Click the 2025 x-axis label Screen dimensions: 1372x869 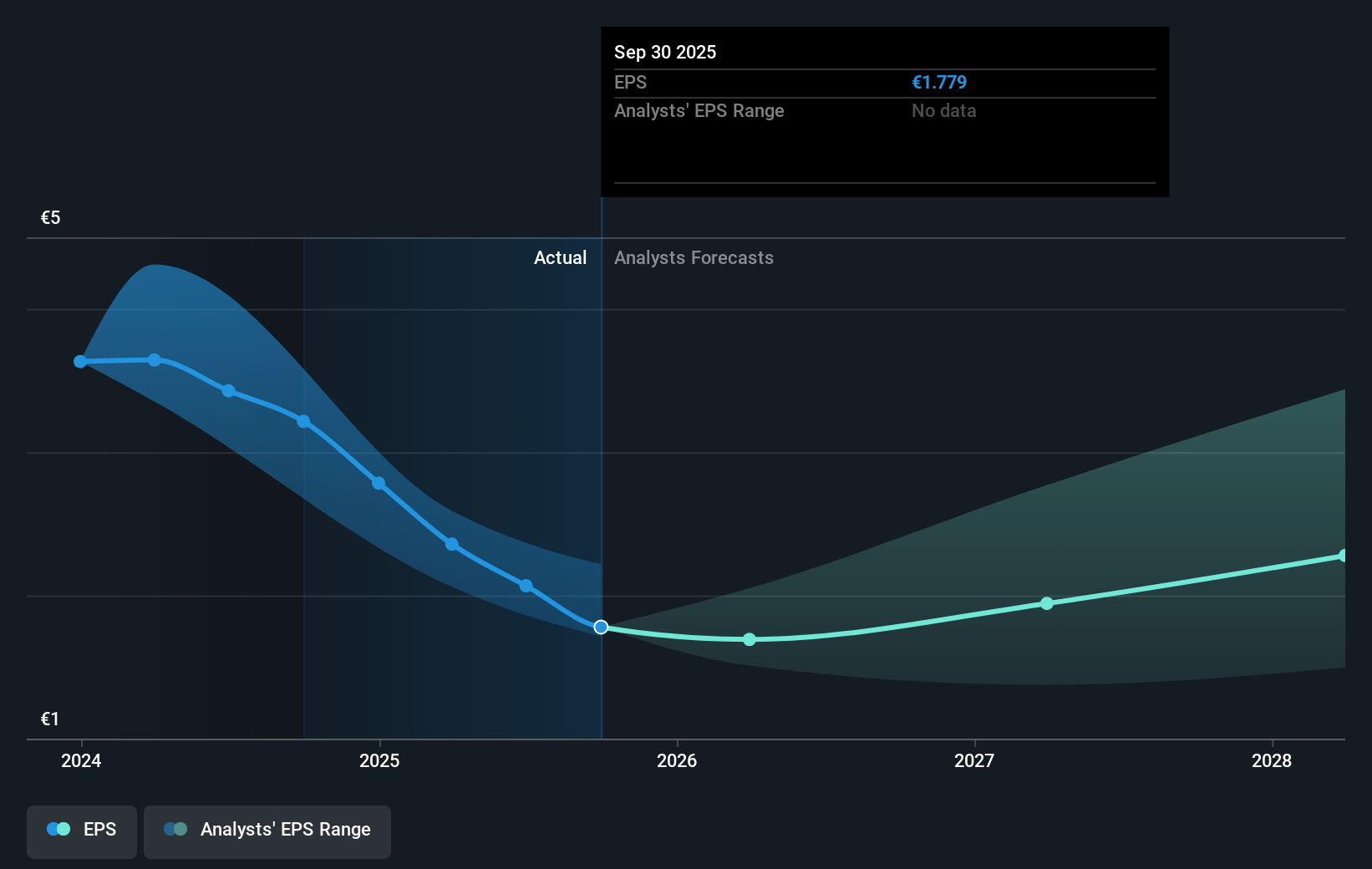point(379,761)
